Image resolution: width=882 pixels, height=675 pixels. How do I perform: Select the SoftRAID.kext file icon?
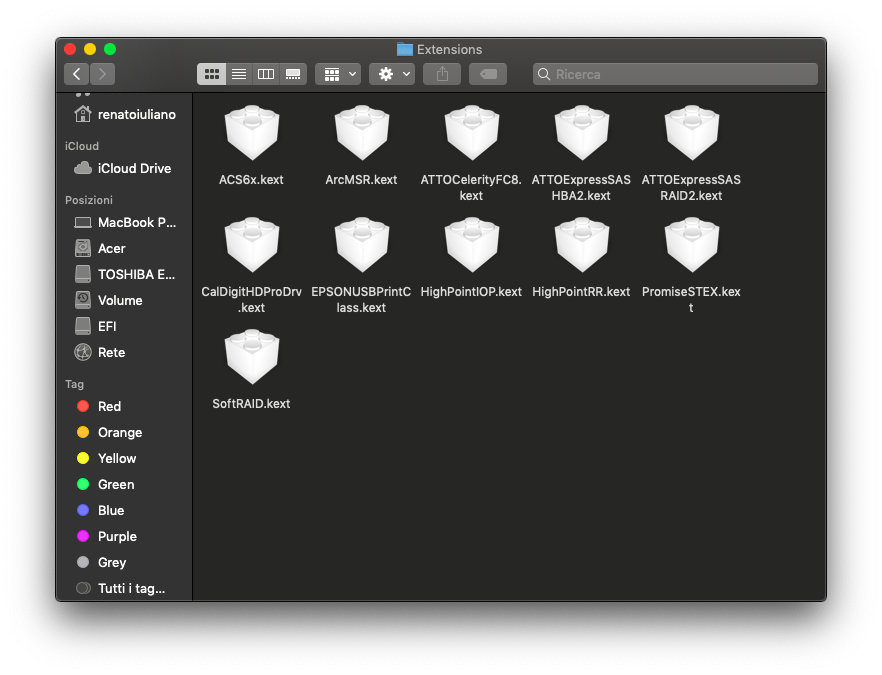[x=251, y=357]
